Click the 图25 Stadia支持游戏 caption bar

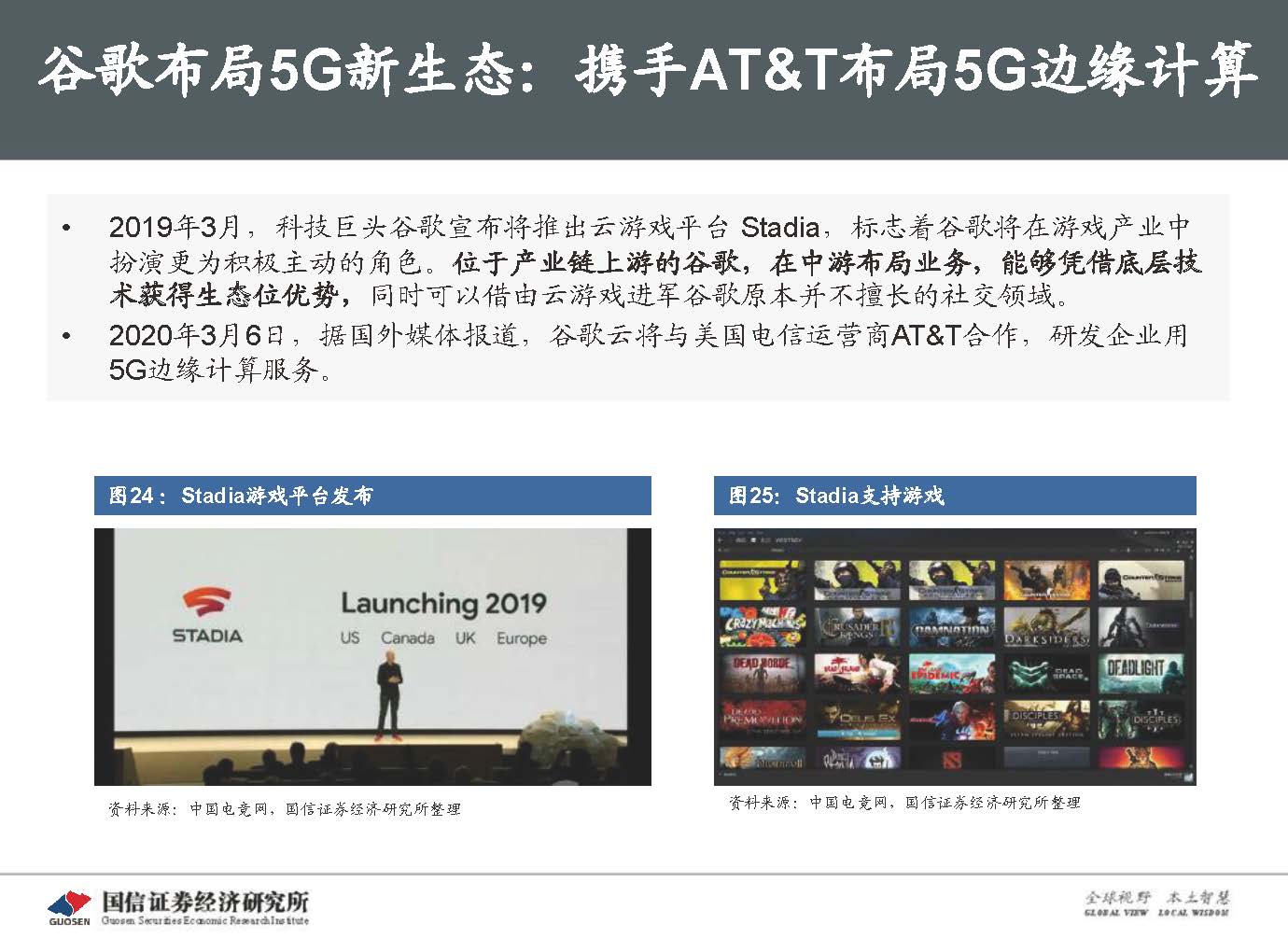click(x=954, y=496)
